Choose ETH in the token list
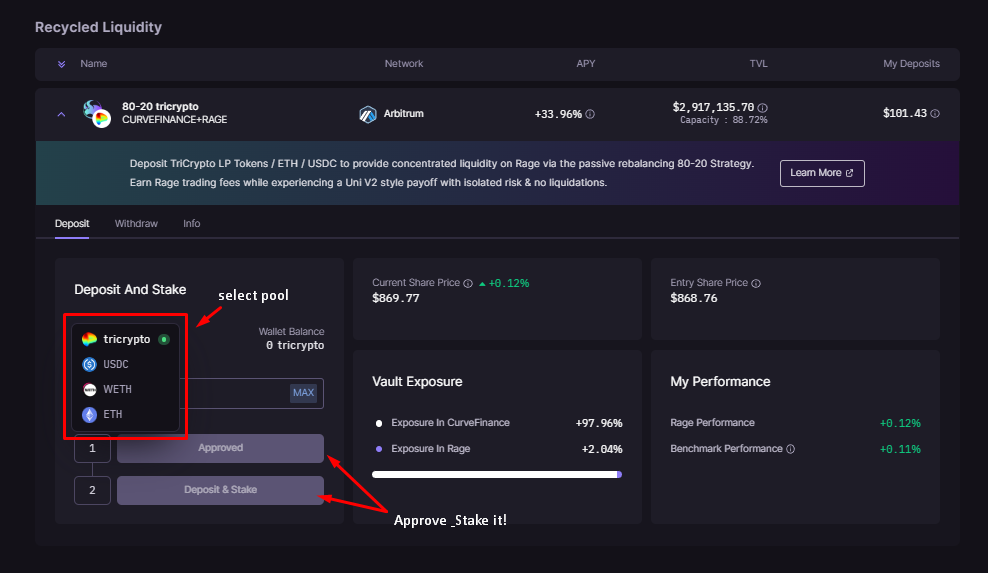The width and height of the screenshot is (988, 573). (x=125, y=414)
